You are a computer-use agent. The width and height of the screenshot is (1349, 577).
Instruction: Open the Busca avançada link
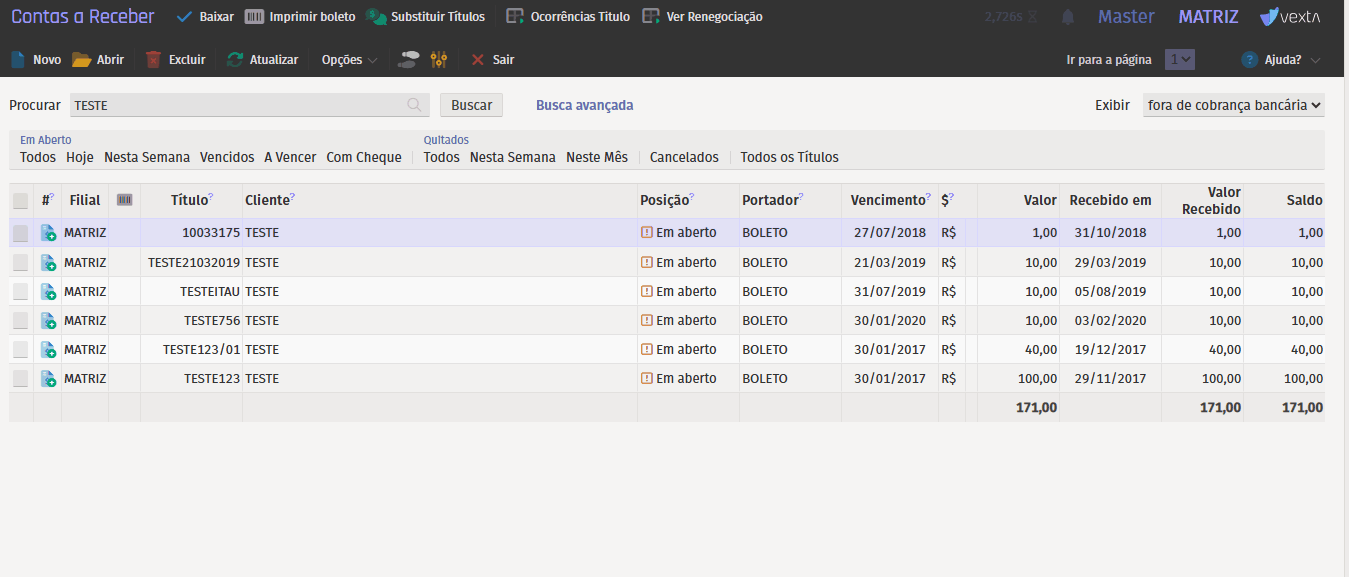click(584, 105)
